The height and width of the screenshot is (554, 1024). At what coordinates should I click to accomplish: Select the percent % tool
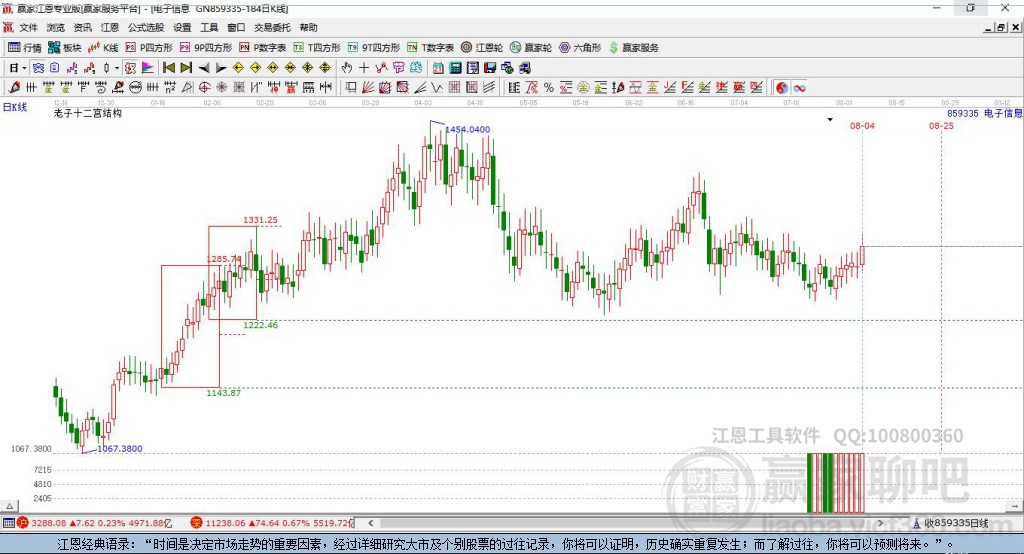click(x=549, y=88)
